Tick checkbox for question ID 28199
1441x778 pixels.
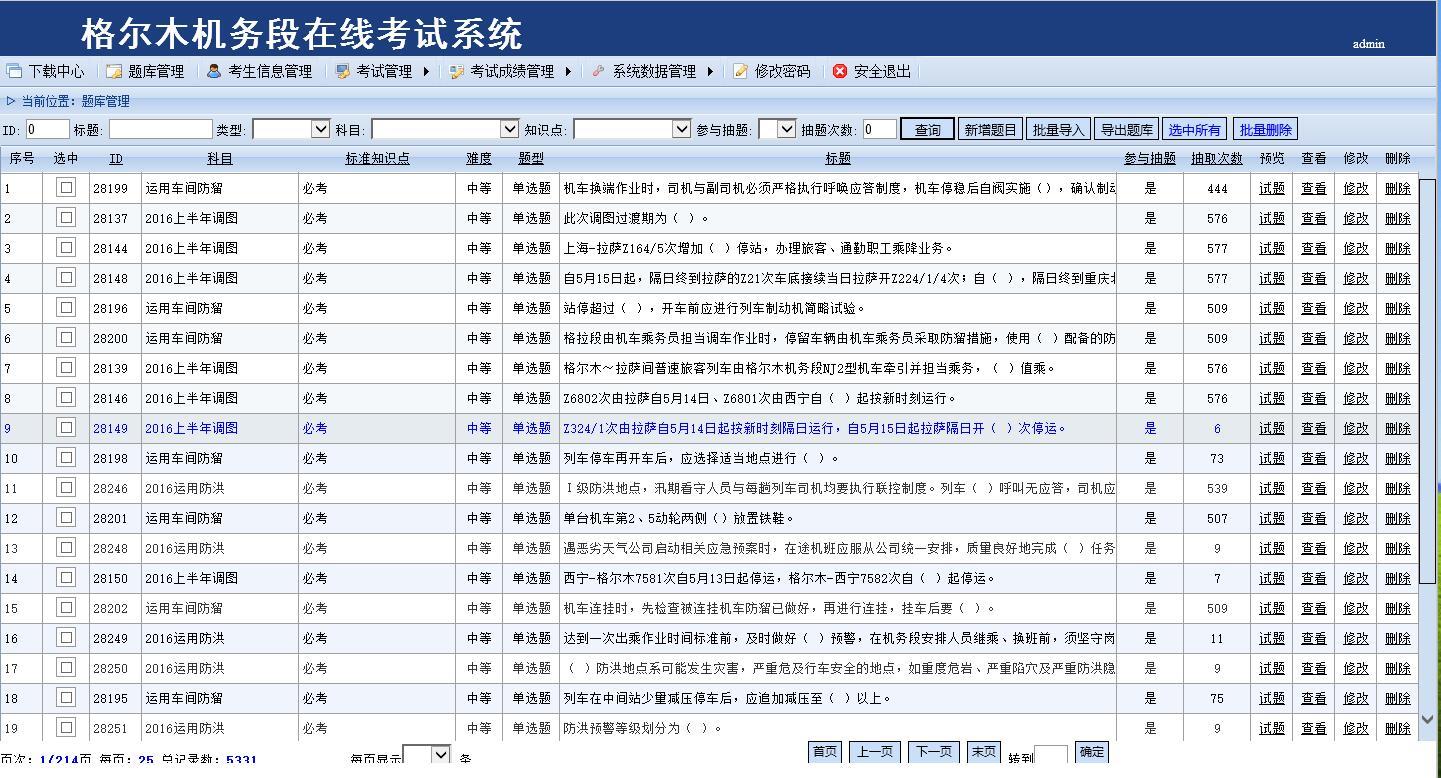[x=66, y=187]
